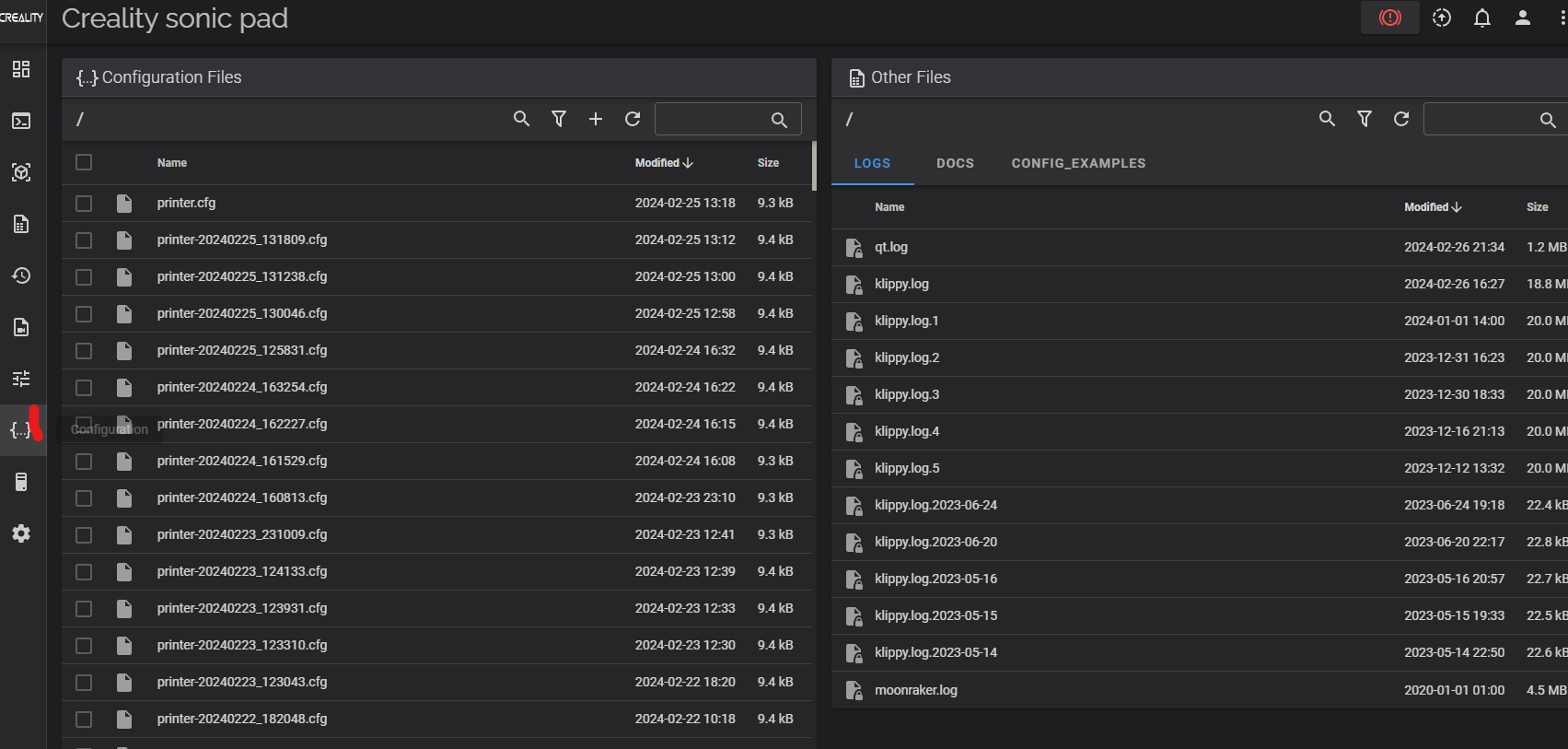
Task: Click the red emergency stop icon
Action: pos(1389,18)
